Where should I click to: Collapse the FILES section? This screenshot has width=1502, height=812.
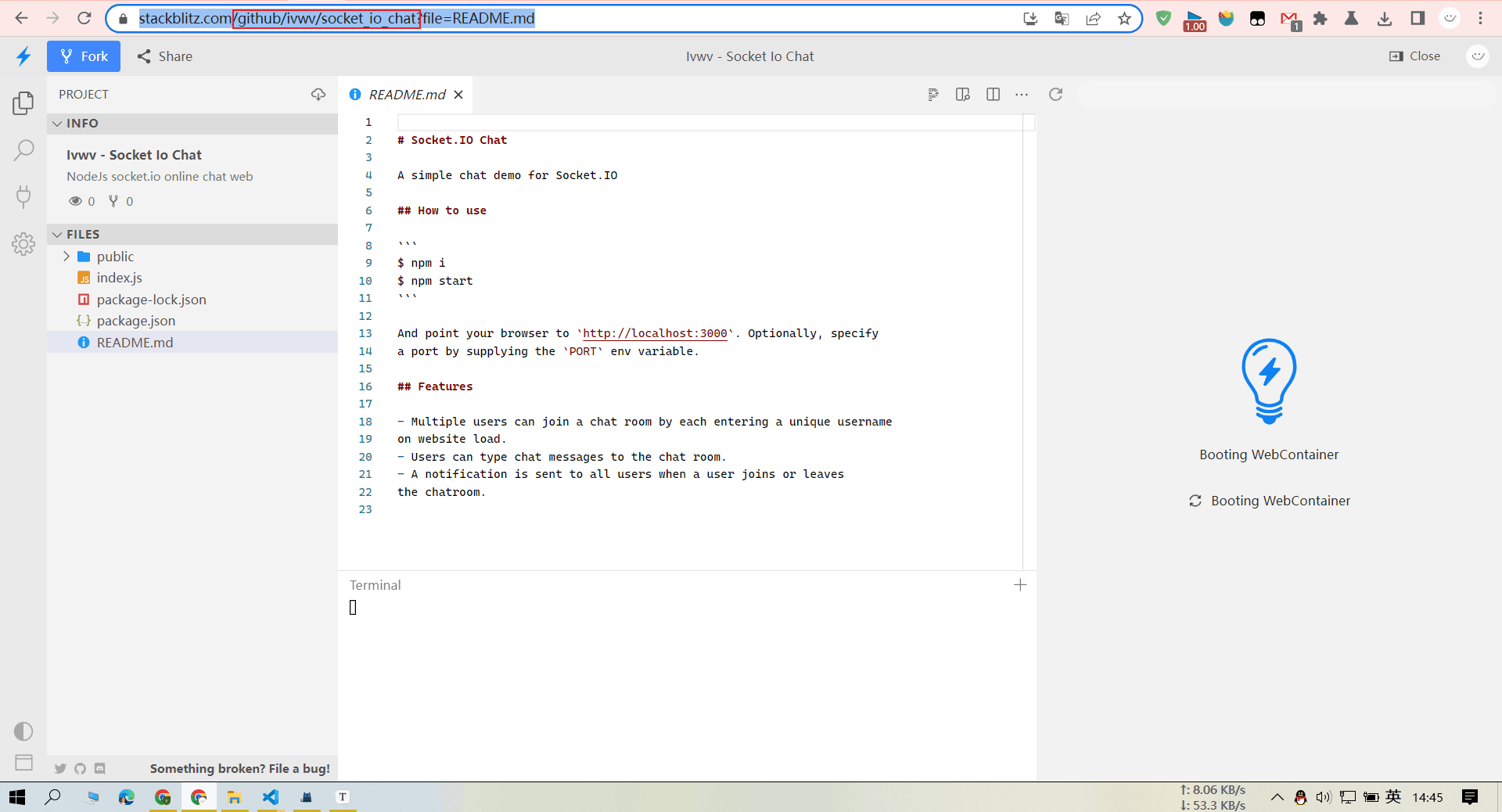point(192,234)
